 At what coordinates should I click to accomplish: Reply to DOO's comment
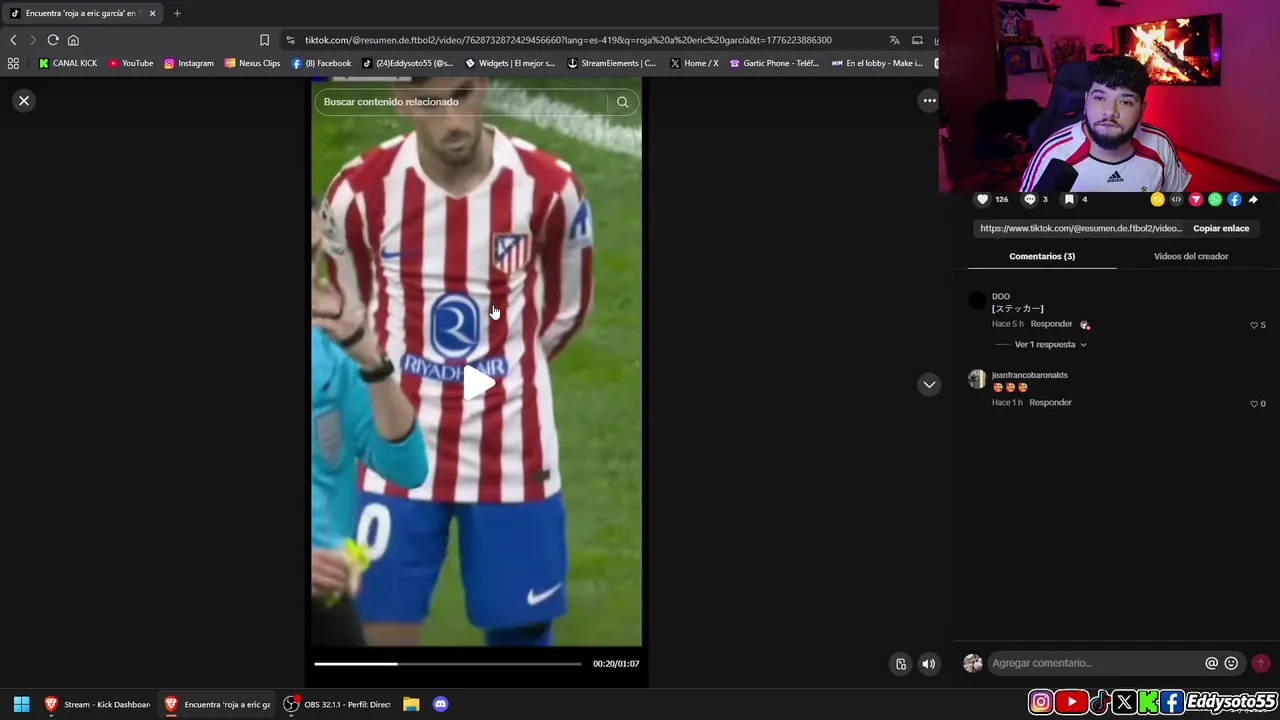[x=1051, y=324]
